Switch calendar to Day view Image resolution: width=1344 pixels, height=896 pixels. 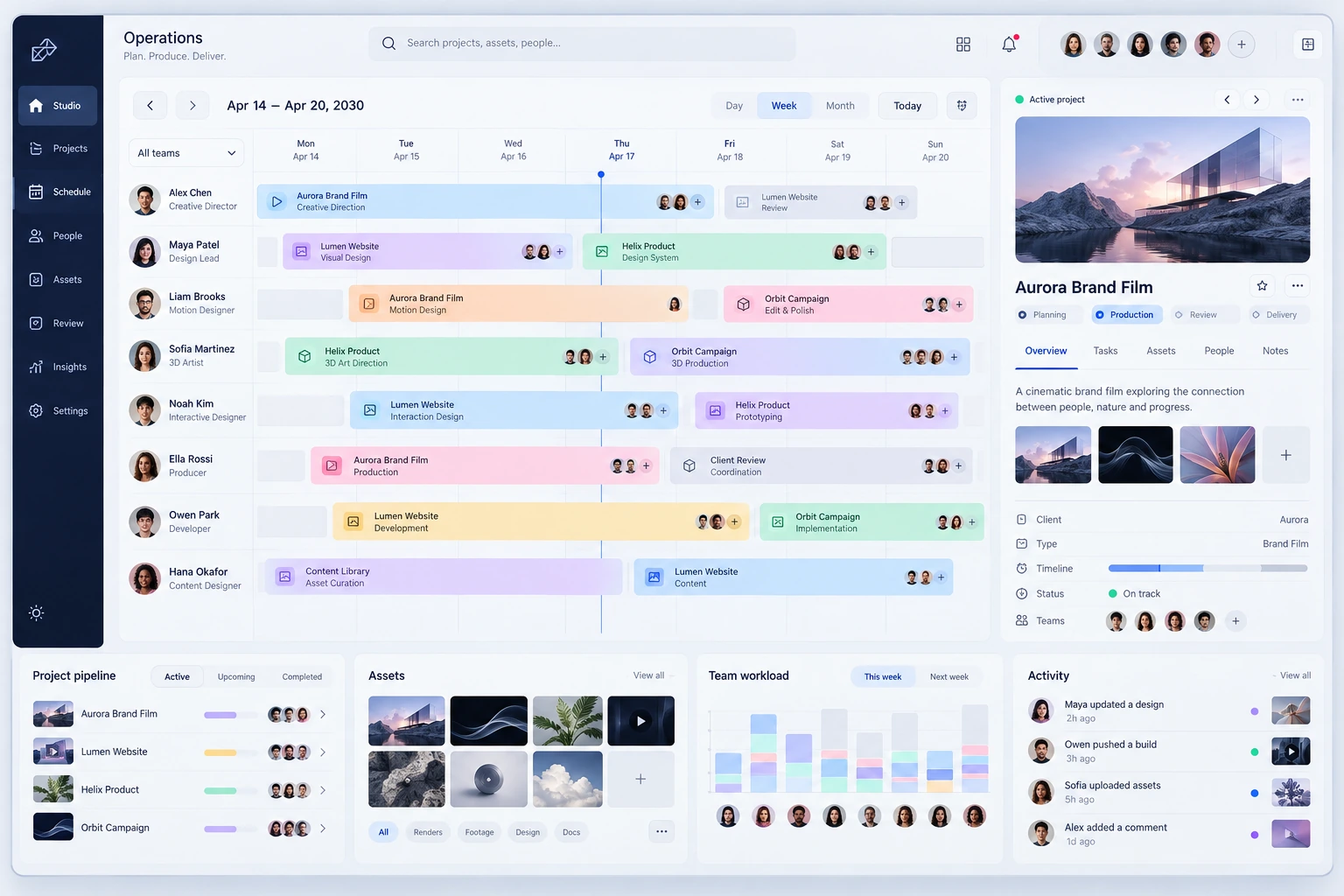[x=734, y=106]
